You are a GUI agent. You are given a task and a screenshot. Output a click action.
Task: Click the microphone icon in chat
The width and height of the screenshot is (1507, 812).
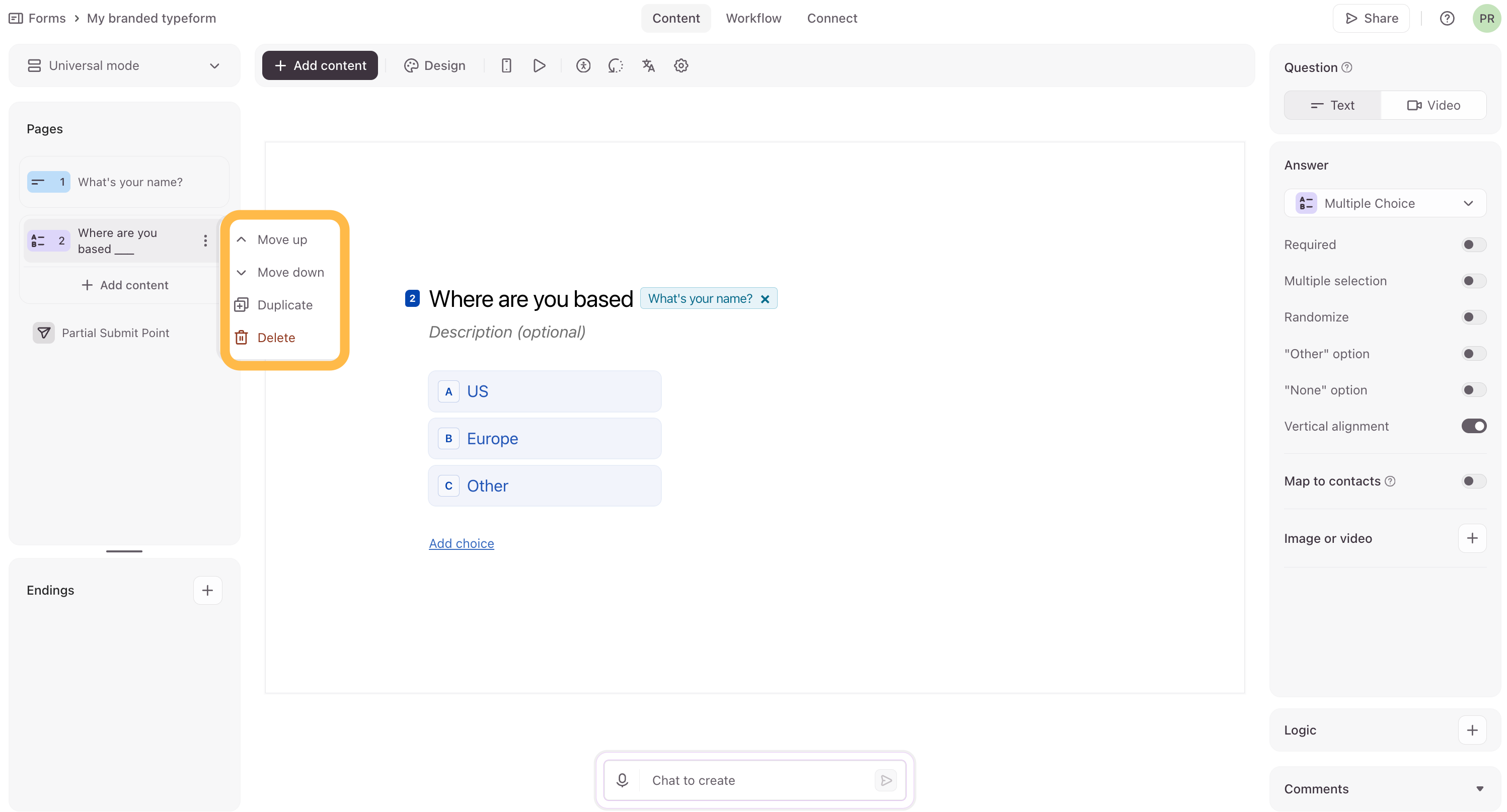tap(622, 780)
